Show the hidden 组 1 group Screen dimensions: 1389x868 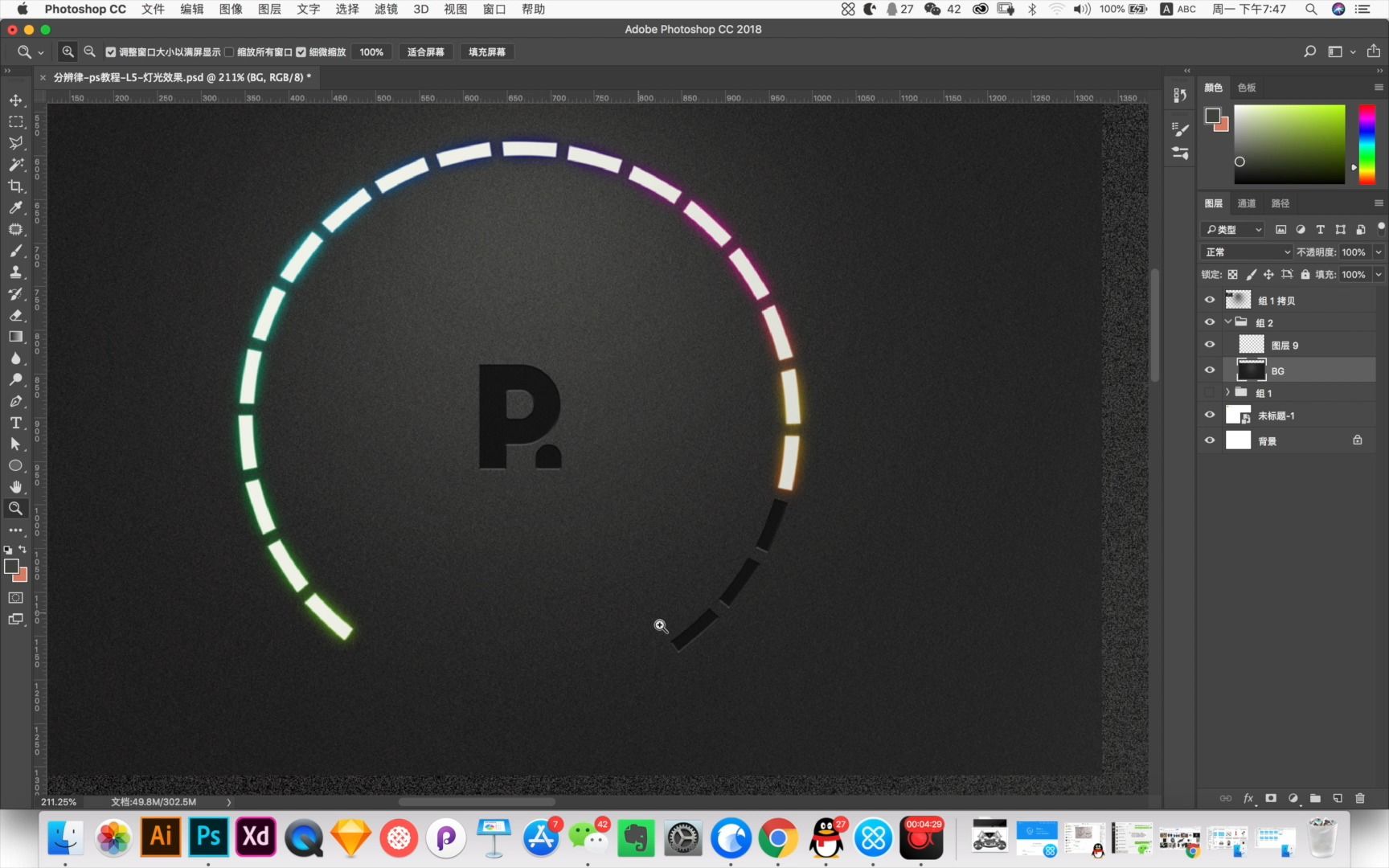pos(1210,393)
